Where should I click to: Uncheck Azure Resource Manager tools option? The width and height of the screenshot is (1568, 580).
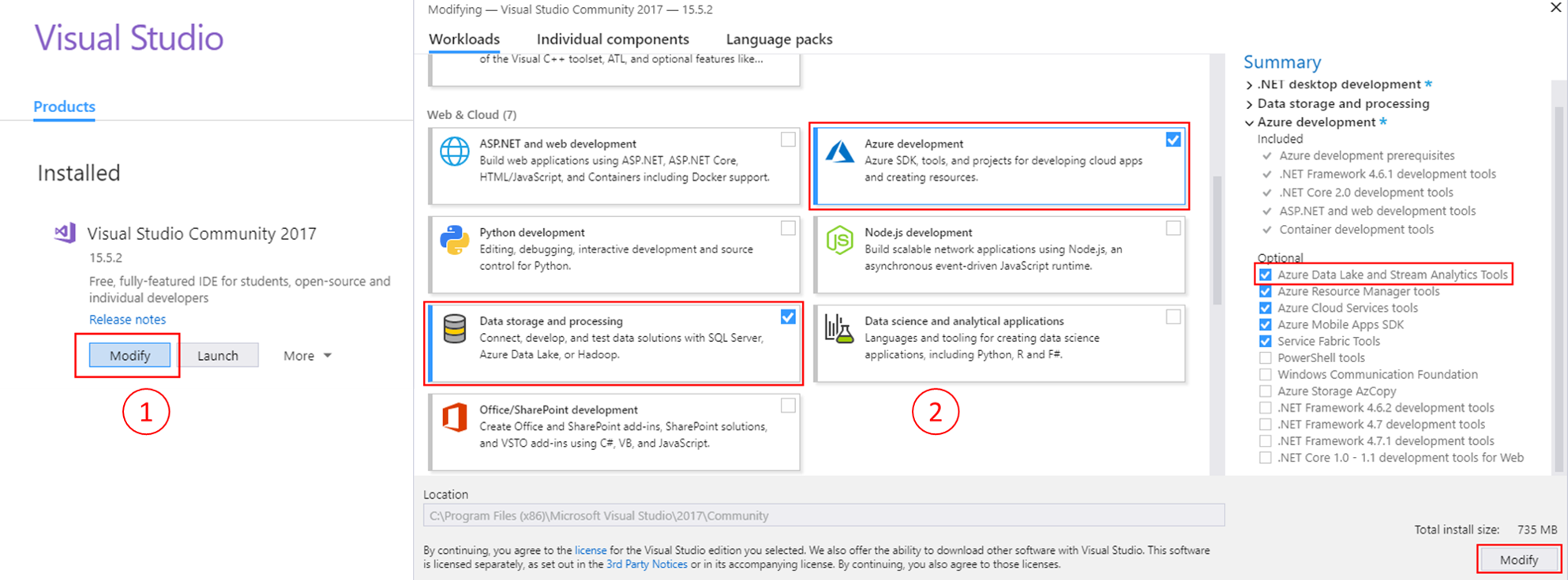[x=1266, y=291]
